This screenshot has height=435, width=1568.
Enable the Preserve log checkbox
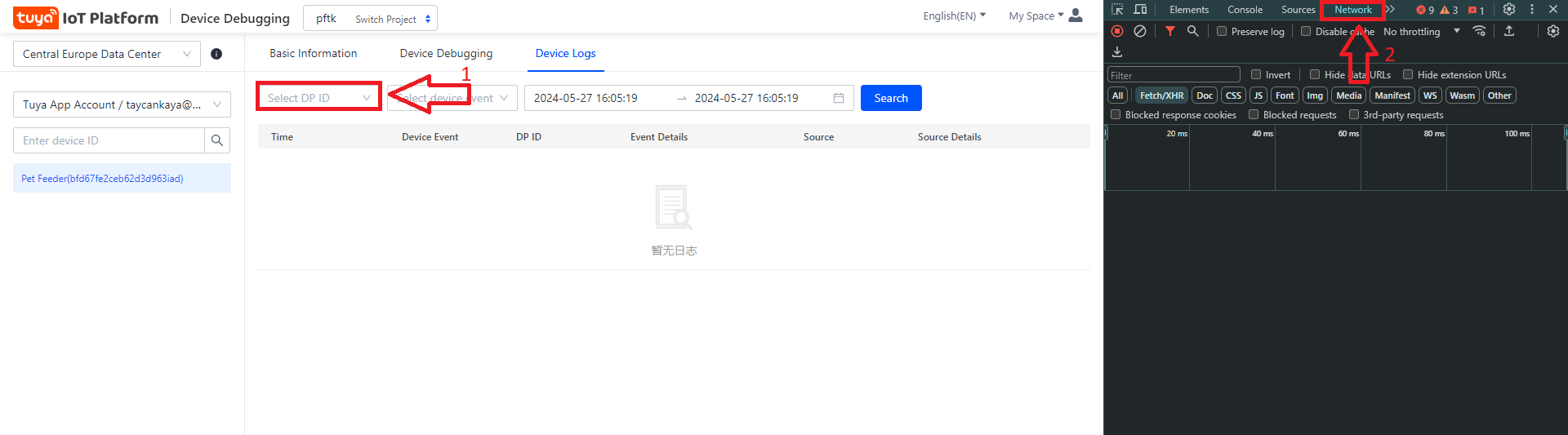(x=1222, y=32)
